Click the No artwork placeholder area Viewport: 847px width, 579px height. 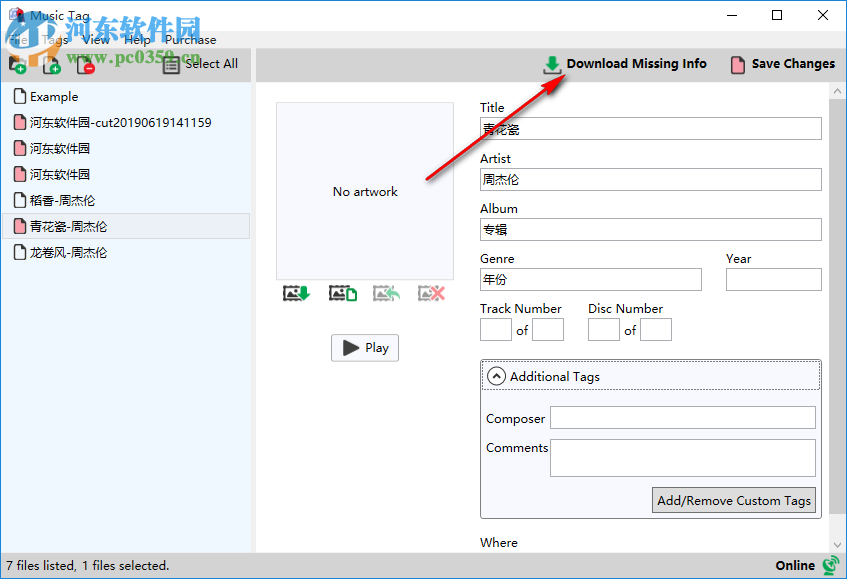pyautogui.click(x=365, y=191)
